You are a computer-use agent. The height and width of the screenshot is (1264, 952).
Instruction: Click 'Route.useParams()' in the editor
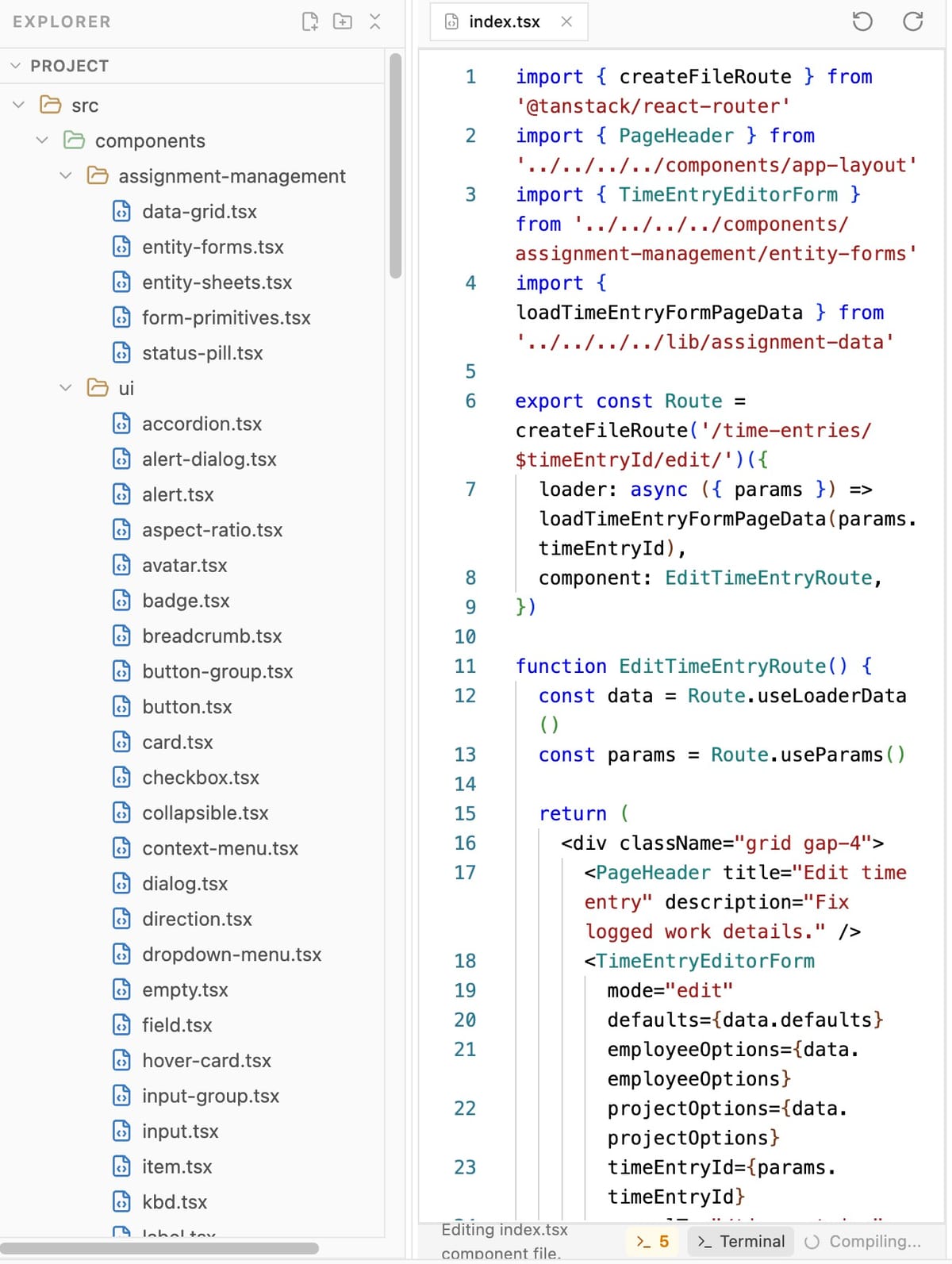[x=808, y=755]
